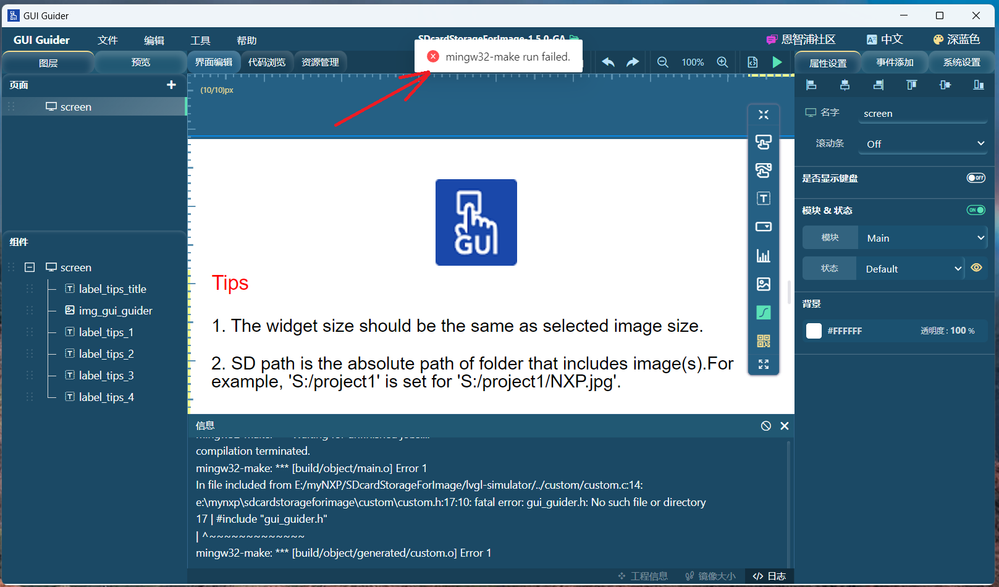Switch to the 系统设置 tab
Screen dimensions: 999x587
(x=961, y=62)
